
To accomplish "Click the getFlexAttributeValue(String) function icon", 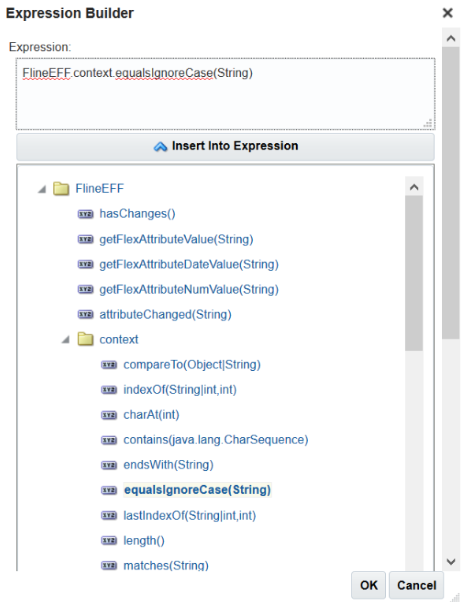I will pos(85,239).
